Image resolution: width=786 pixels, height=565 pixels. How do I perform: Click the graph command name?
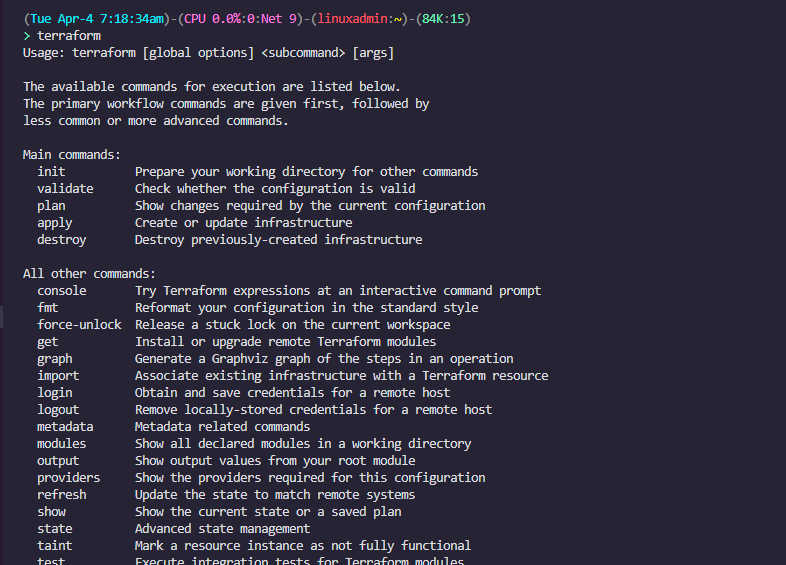coord(55,359)
